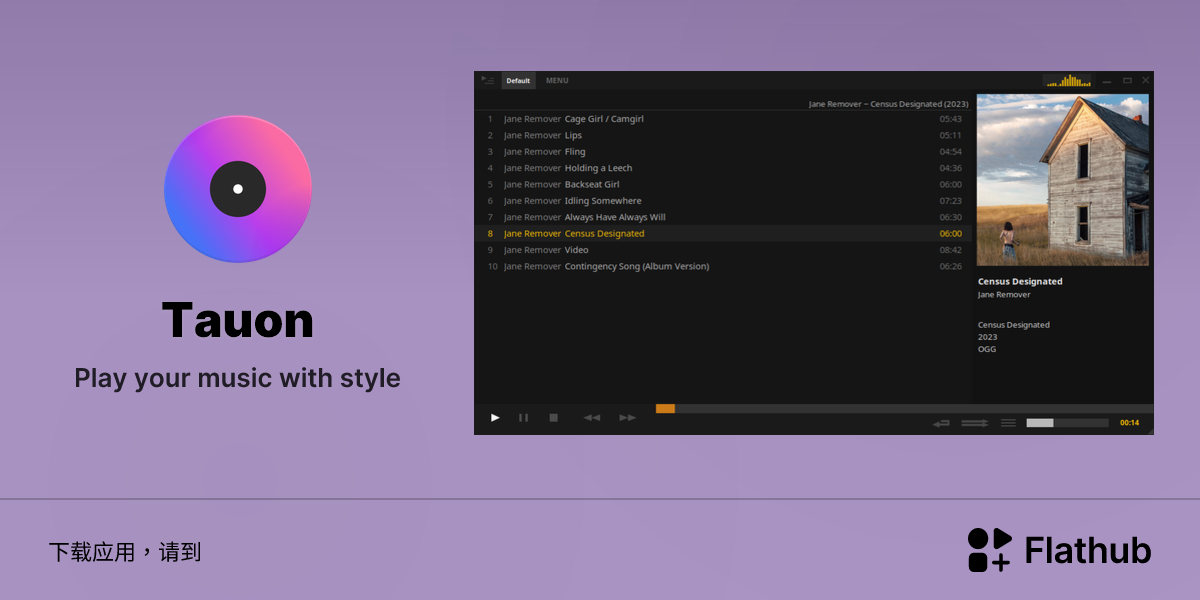Click the Tauon heading text
Viewport: 1200px width, 600px height.
pyautogui.click(x=238, y=320)
